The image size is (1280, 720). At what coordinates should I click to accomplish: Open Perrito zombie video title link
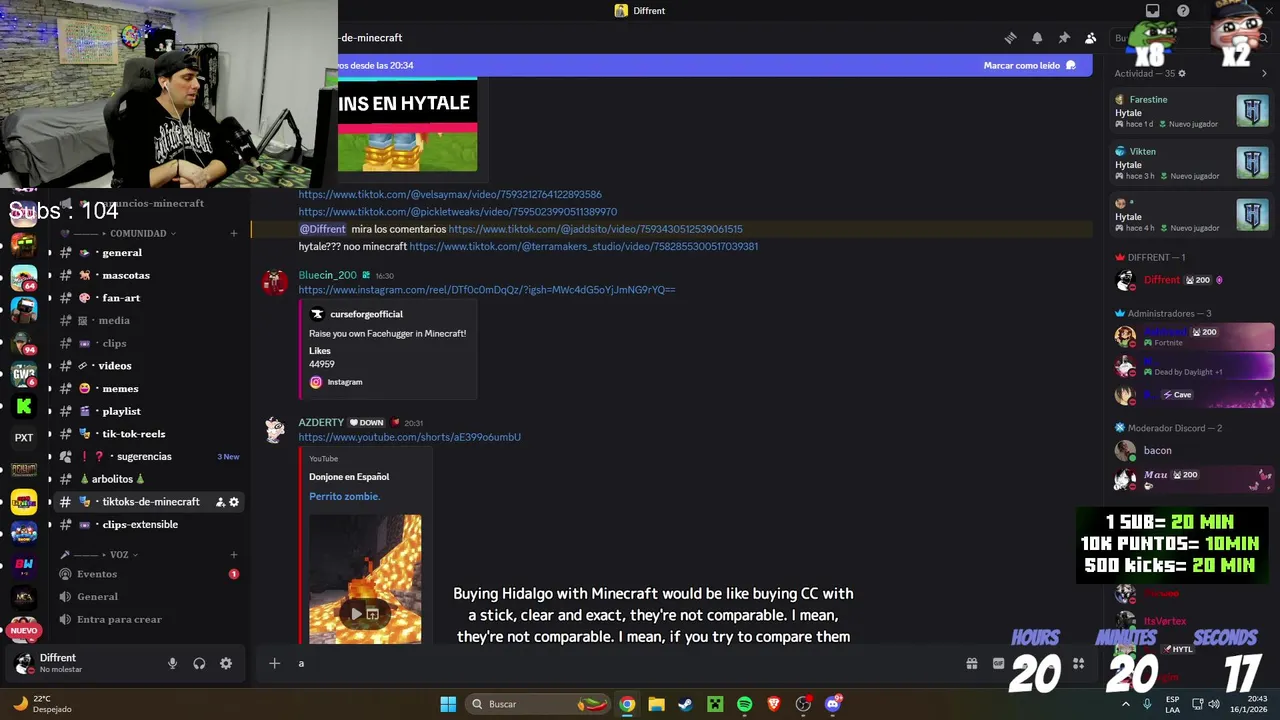(344, 496)
